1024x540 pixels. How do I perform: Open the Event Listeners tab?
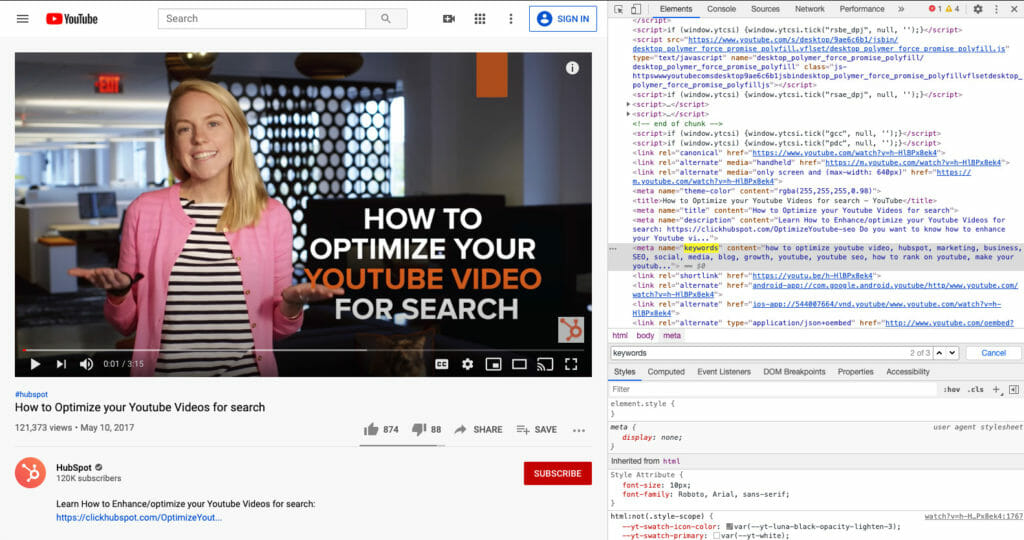(x=724, y=372)
